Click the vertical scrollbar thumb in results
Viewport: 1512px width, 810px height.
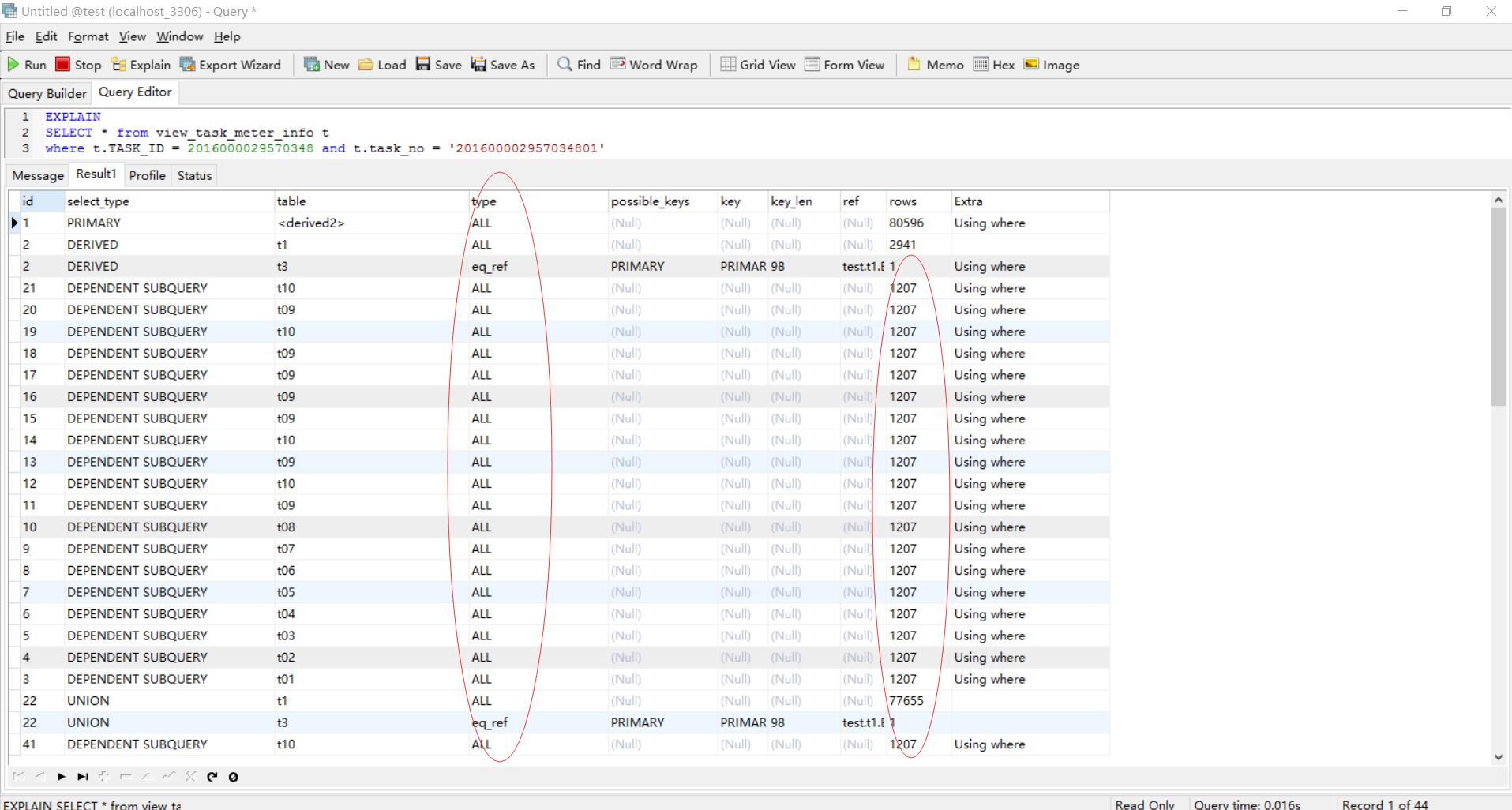(x=1499, y=308)
